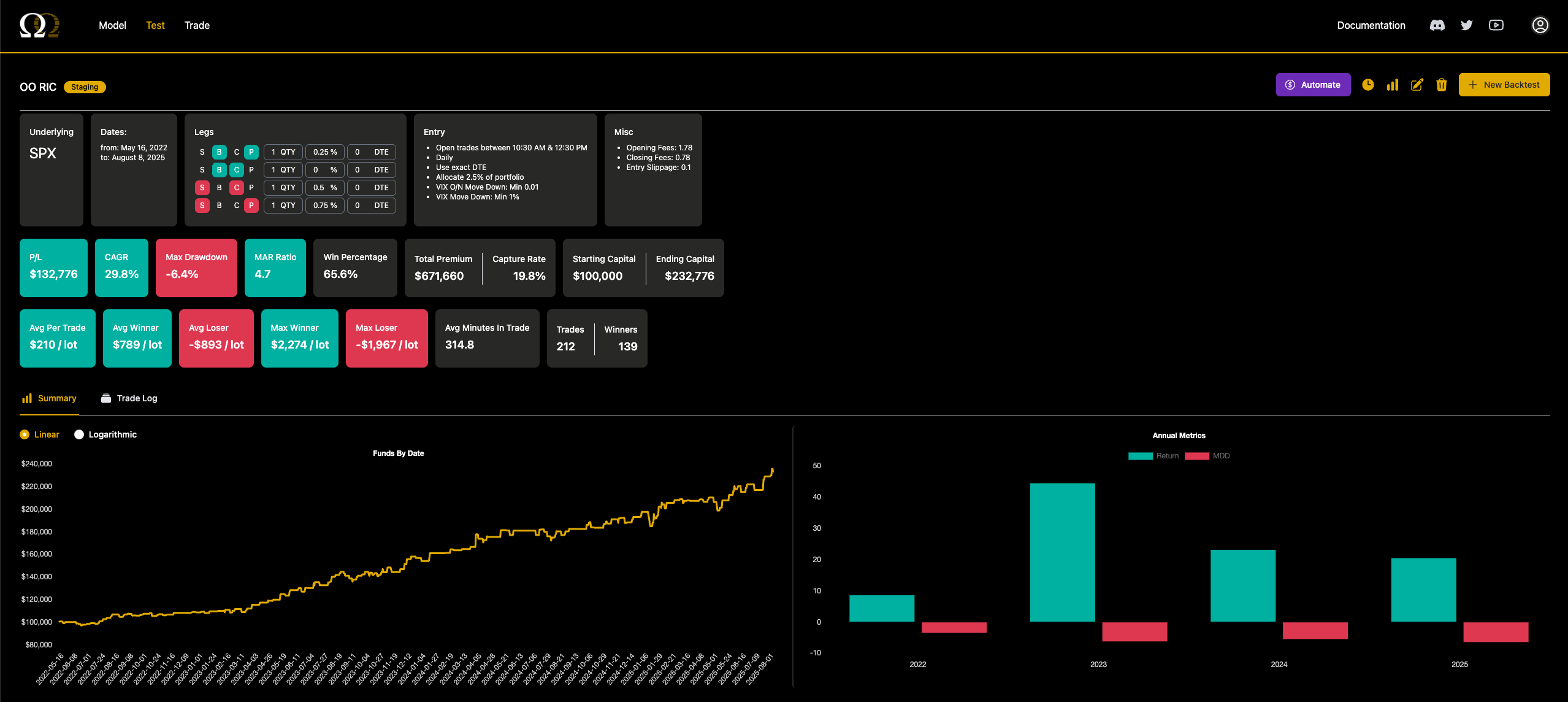Click the bar chart icon beside Automate
1568x702 pixels.
click(1393, 85)
